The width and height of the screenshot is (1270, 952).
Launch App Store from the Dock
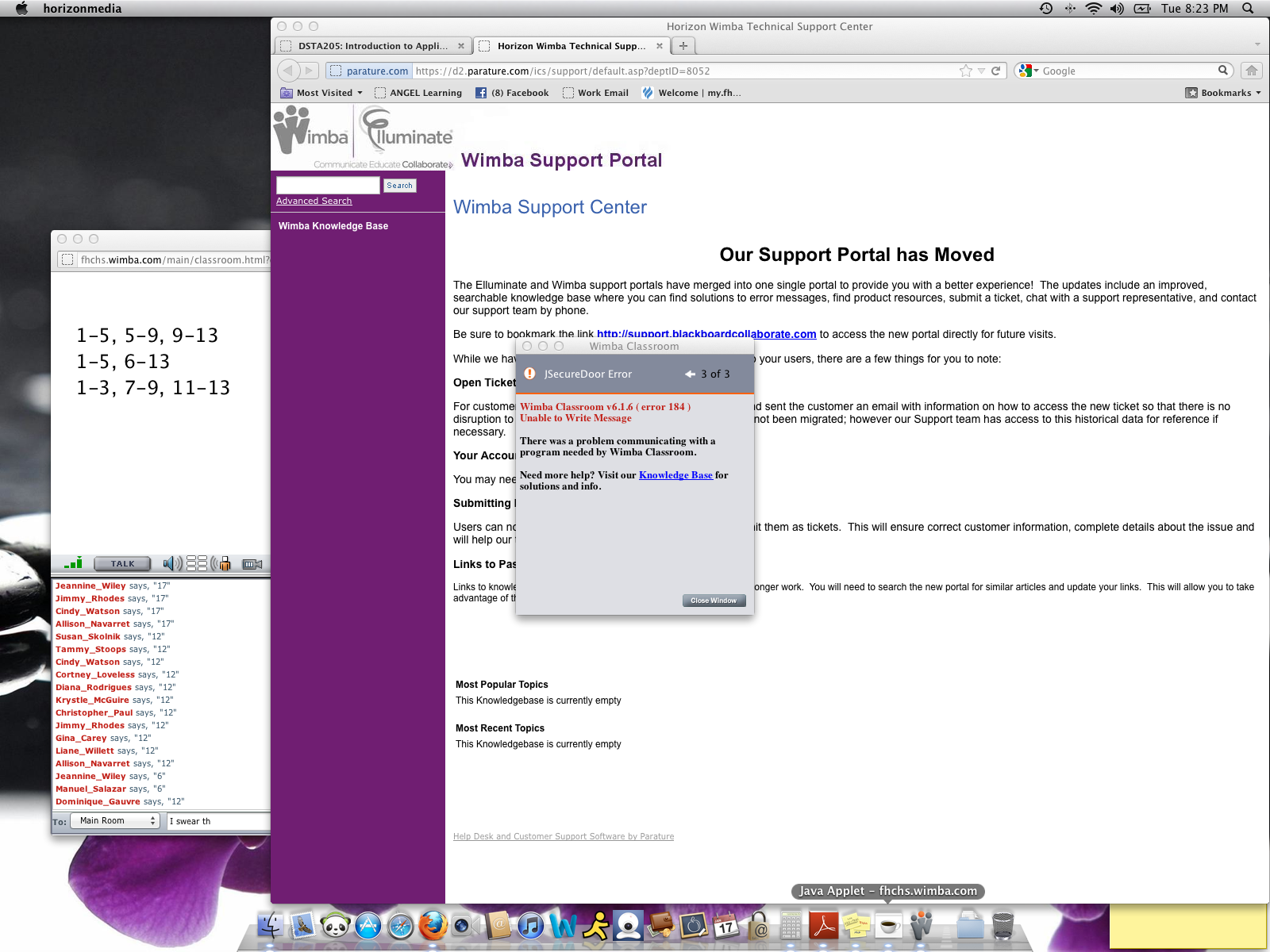(368, 926)
